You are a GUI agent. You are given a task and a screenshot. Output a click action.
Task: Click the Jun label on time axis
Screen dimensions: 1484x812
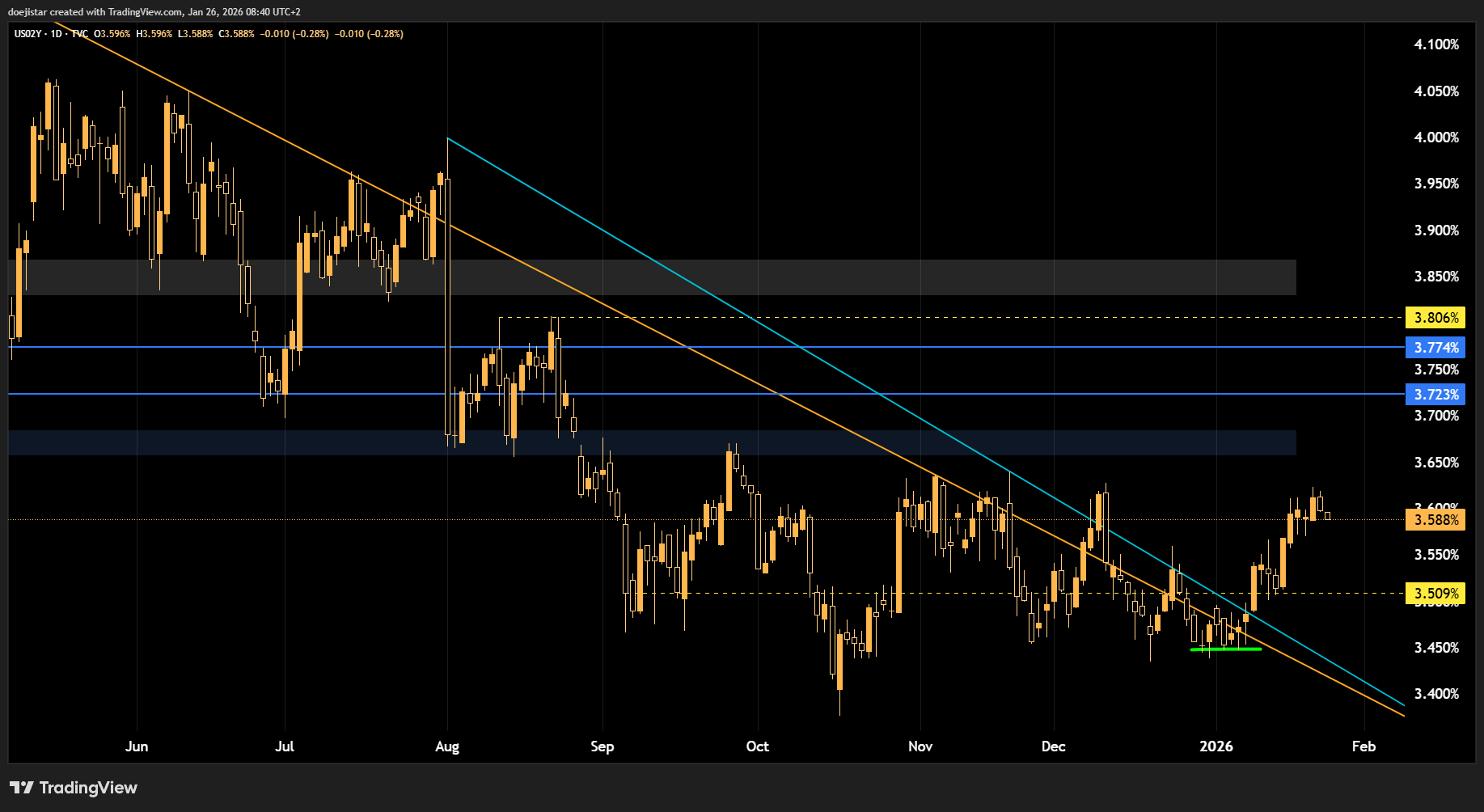pyautogui.click(x=137, y=746)
